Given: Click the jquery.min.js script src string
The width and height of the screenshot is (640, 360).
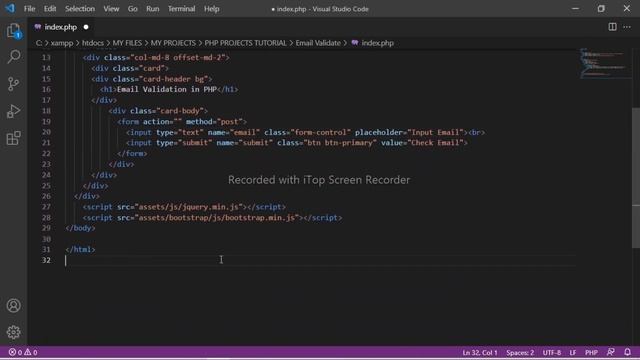Looking at the screenshot, I should (189, 207).
